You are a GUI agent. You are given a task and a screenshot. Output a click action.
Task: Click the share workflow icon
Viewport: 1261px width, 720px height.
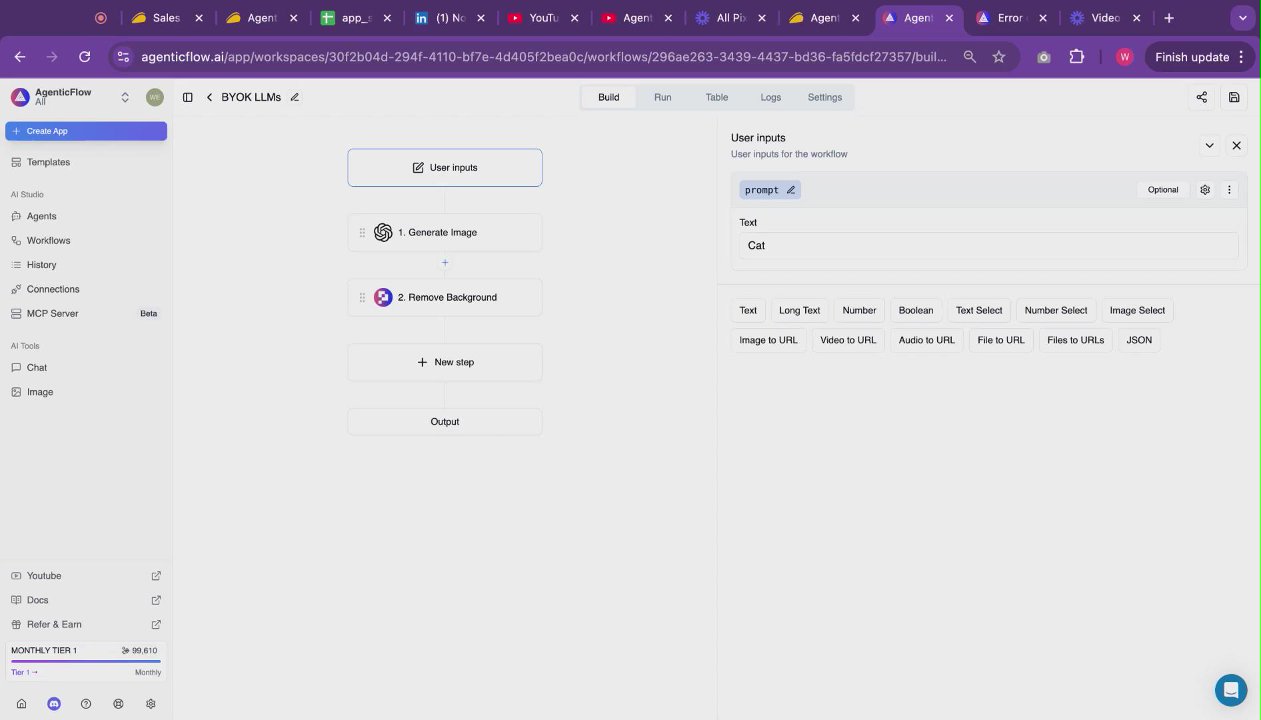click(1201, 97)
